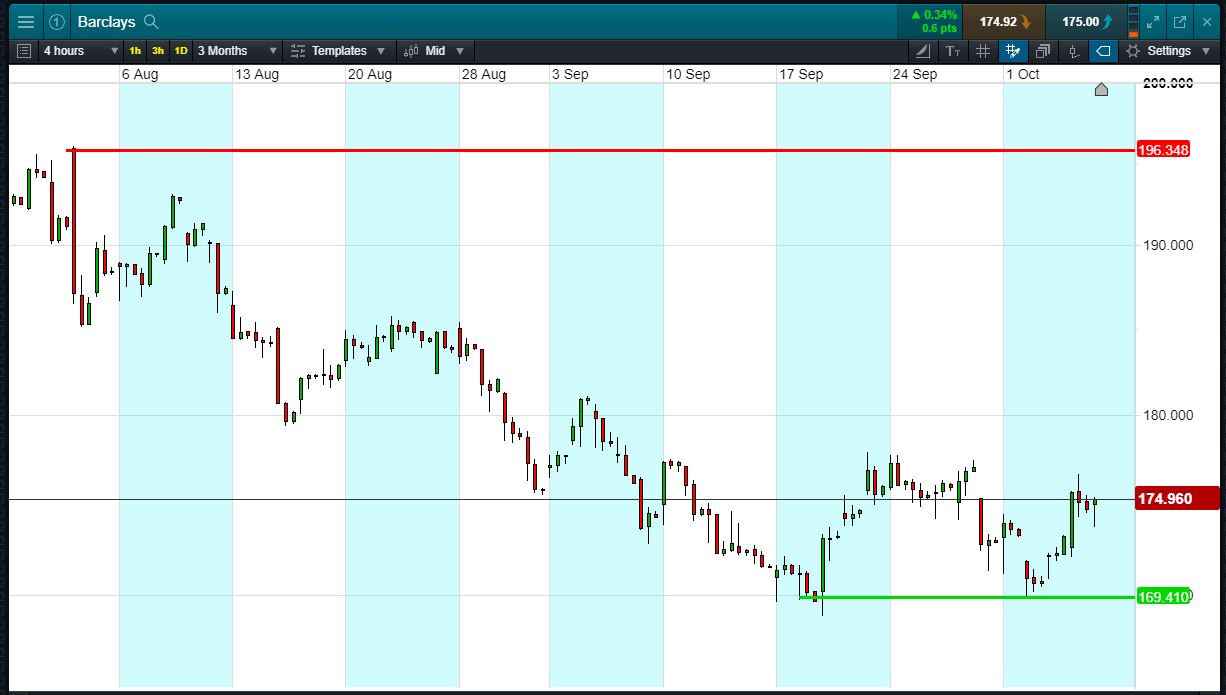Click the 28 Aug date label
Image resolution: width=1226 pixels, height=695 pixels.
(484, 74)
